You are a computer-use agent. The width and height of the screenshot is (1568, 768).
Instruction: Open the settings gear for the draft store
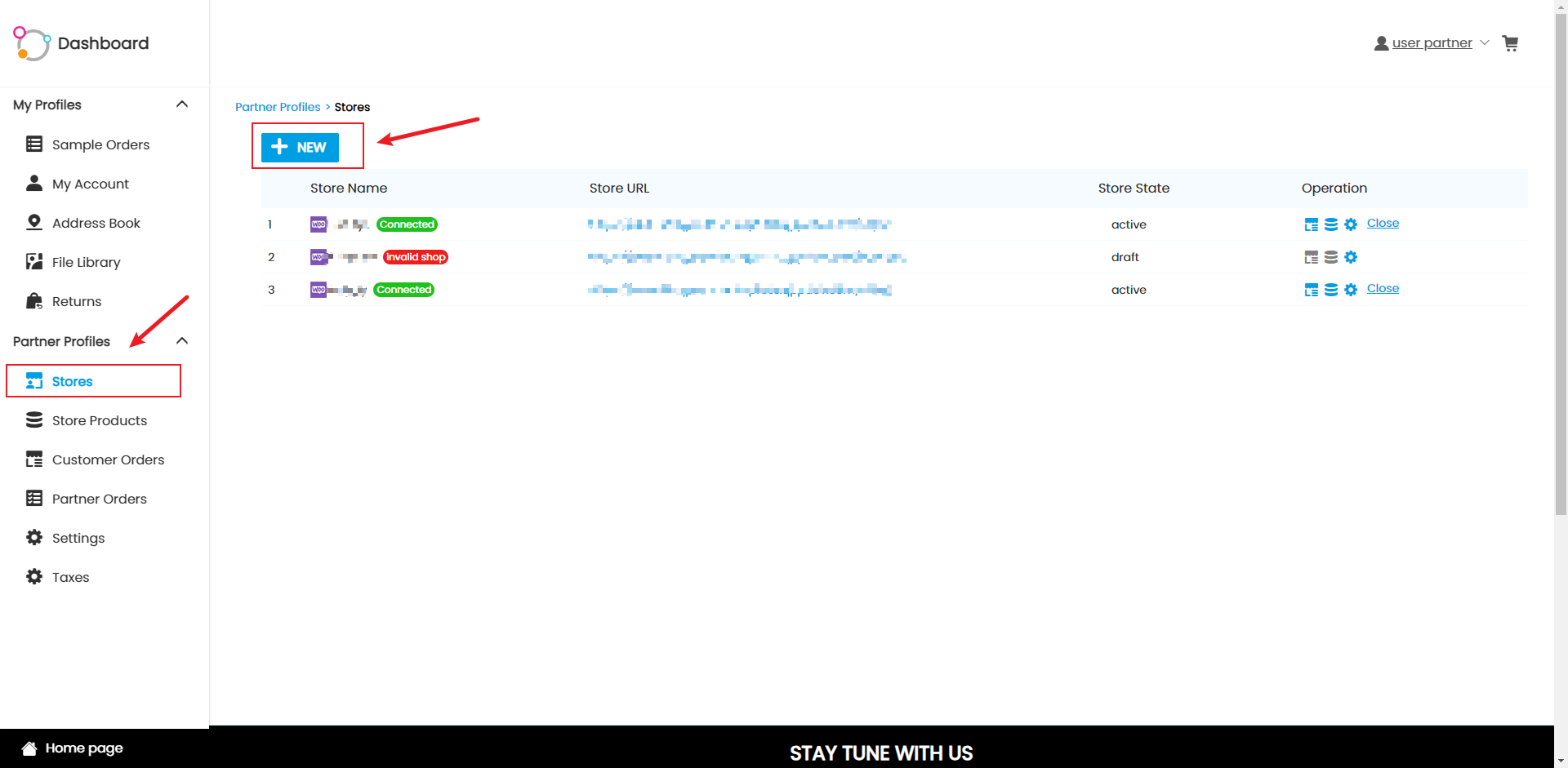[1352, 257]
